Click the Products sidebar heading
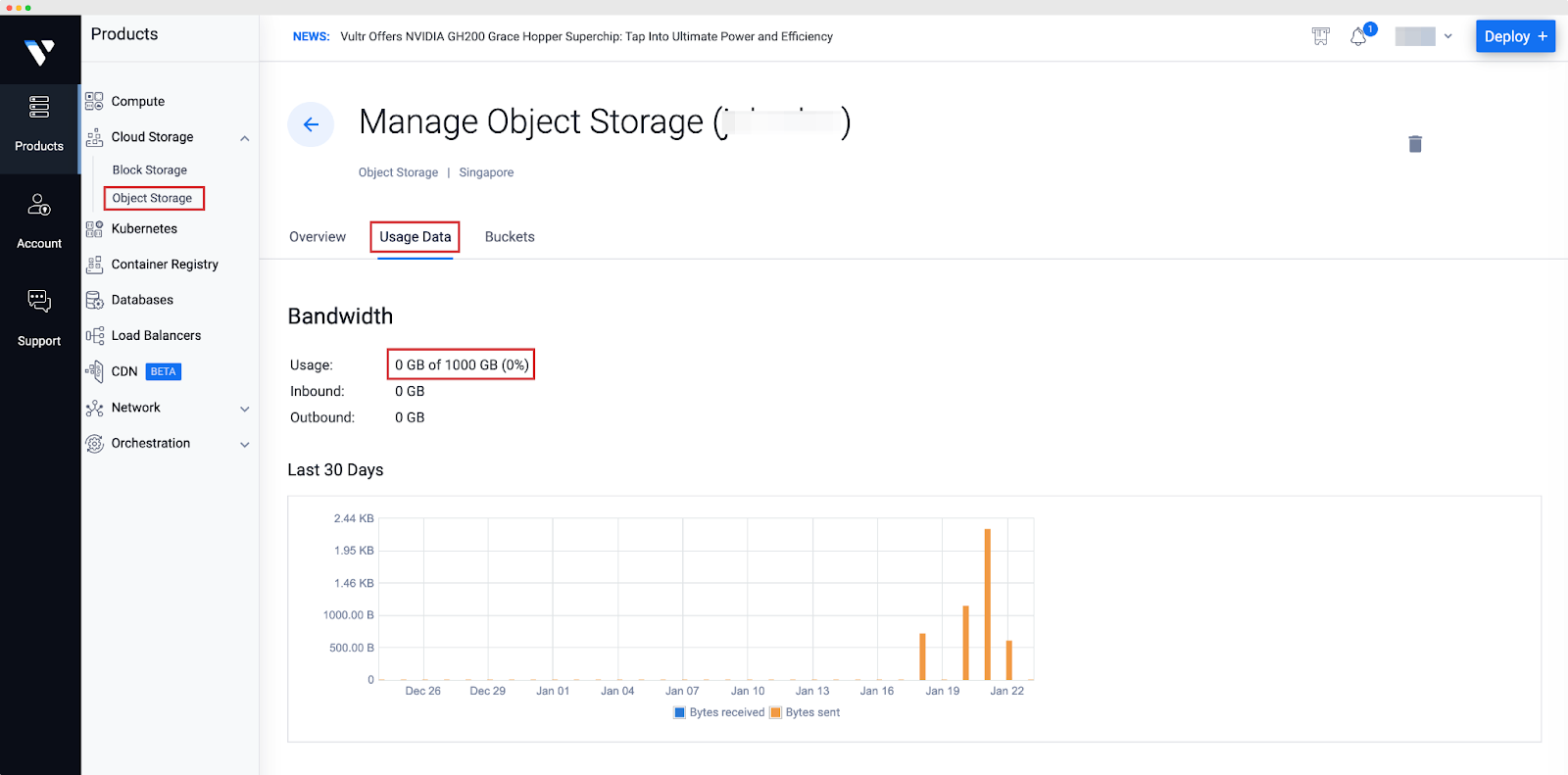 (x=124, y=34)
